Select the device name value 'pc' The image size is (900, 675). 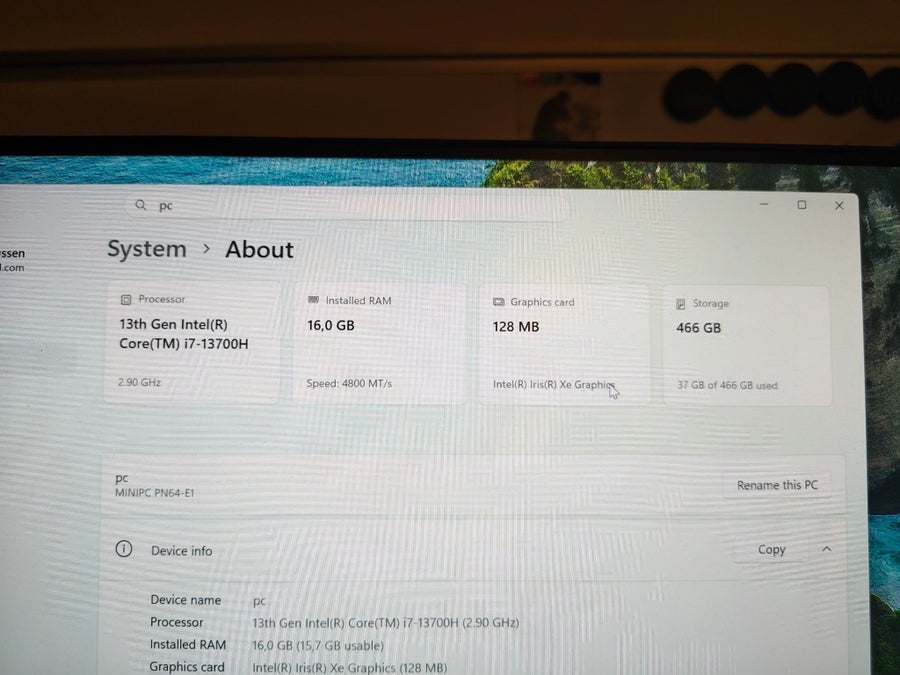pos(259,601)
